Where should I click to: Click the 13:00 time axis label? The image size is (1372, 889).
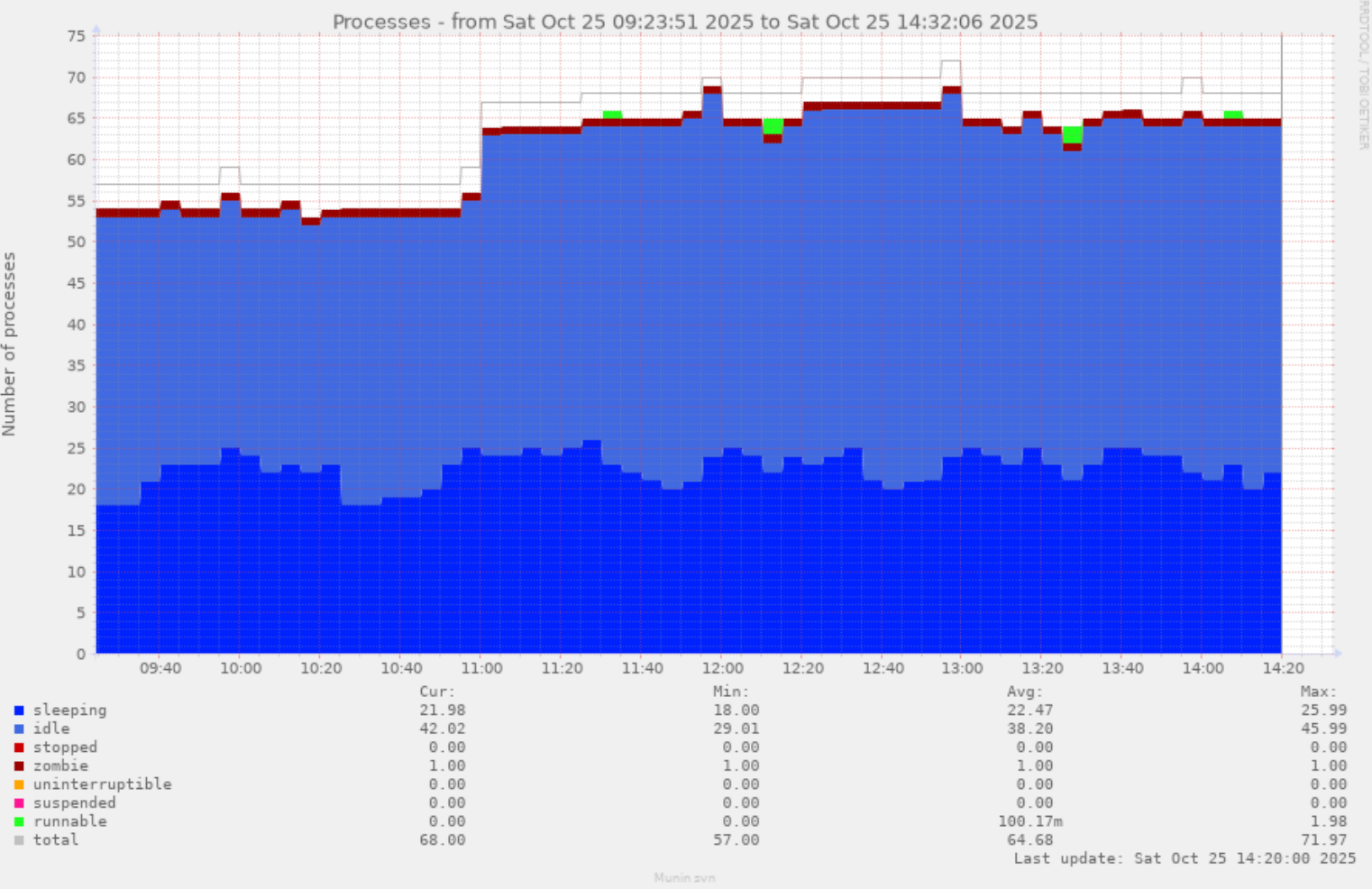pyautogui.click(x=963, y=668)
